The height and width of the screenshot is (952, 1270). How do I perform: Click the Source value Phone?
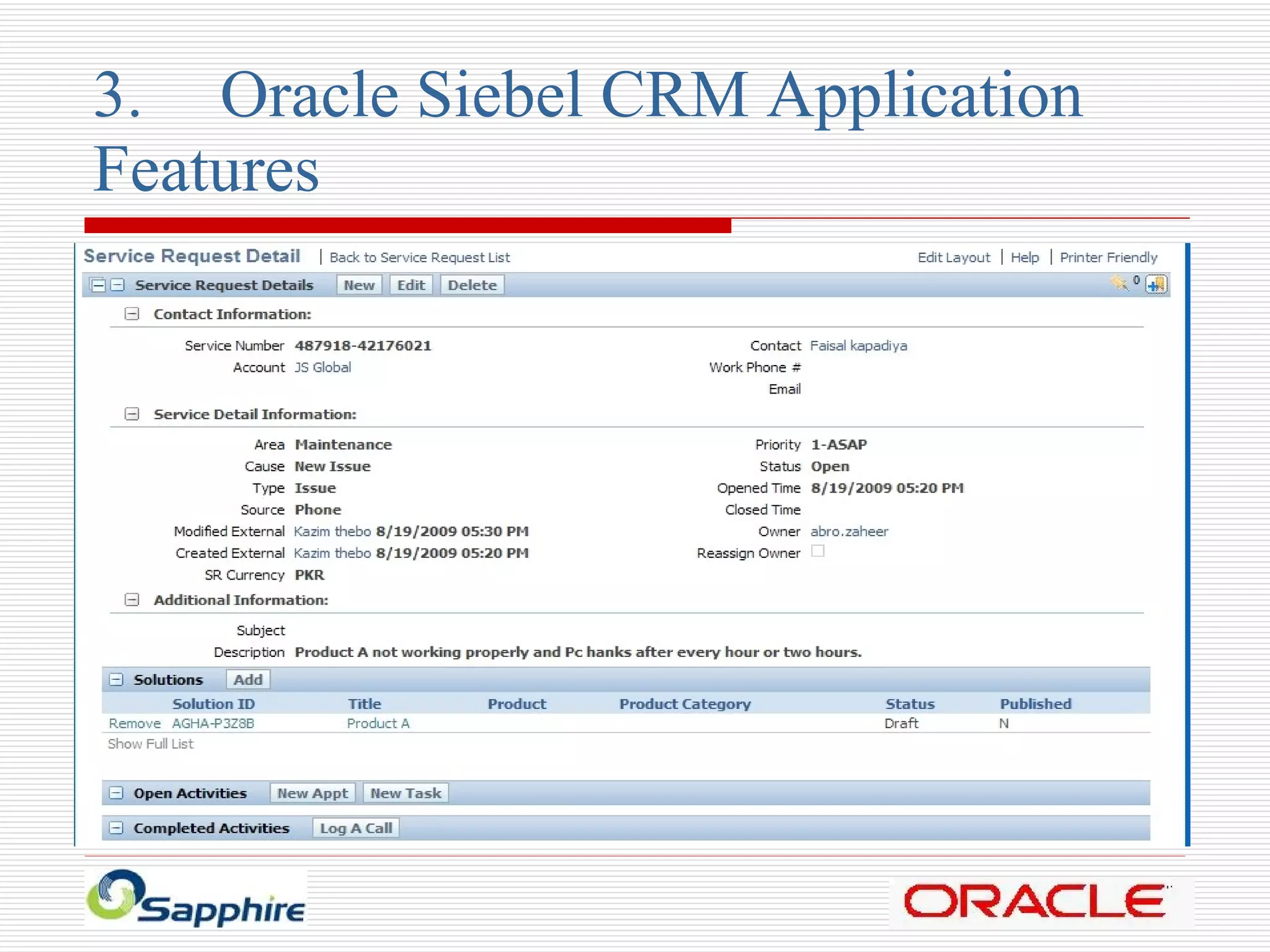pyautogui.click(x=317, y=509)
